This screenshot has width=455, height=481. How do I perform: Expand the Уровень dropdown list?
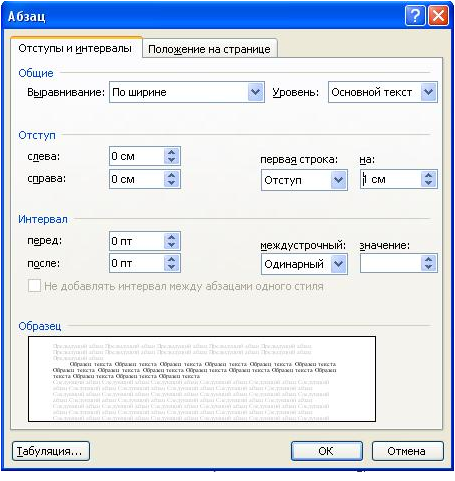[429, 92]
